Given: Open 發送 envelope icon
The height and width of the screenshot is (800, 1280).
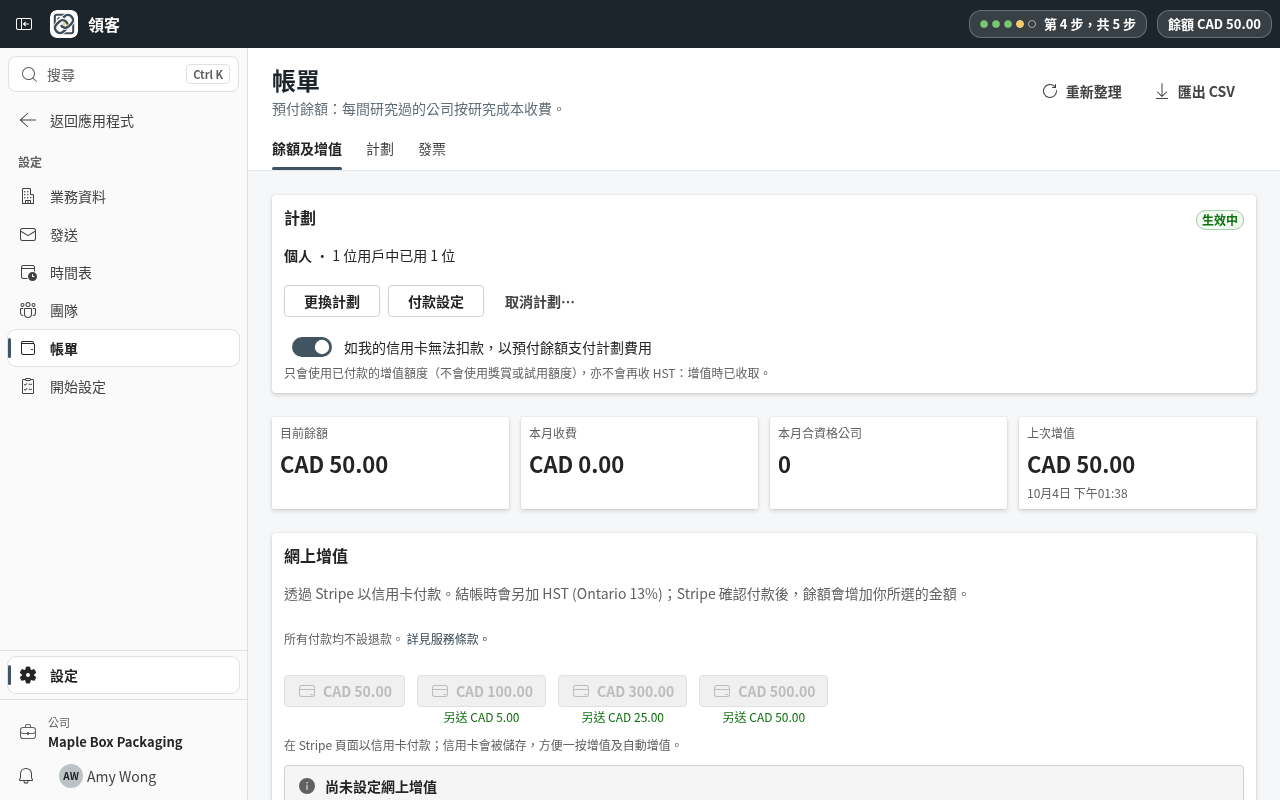Looking at the screenshot, I should [x=28, y=235].
